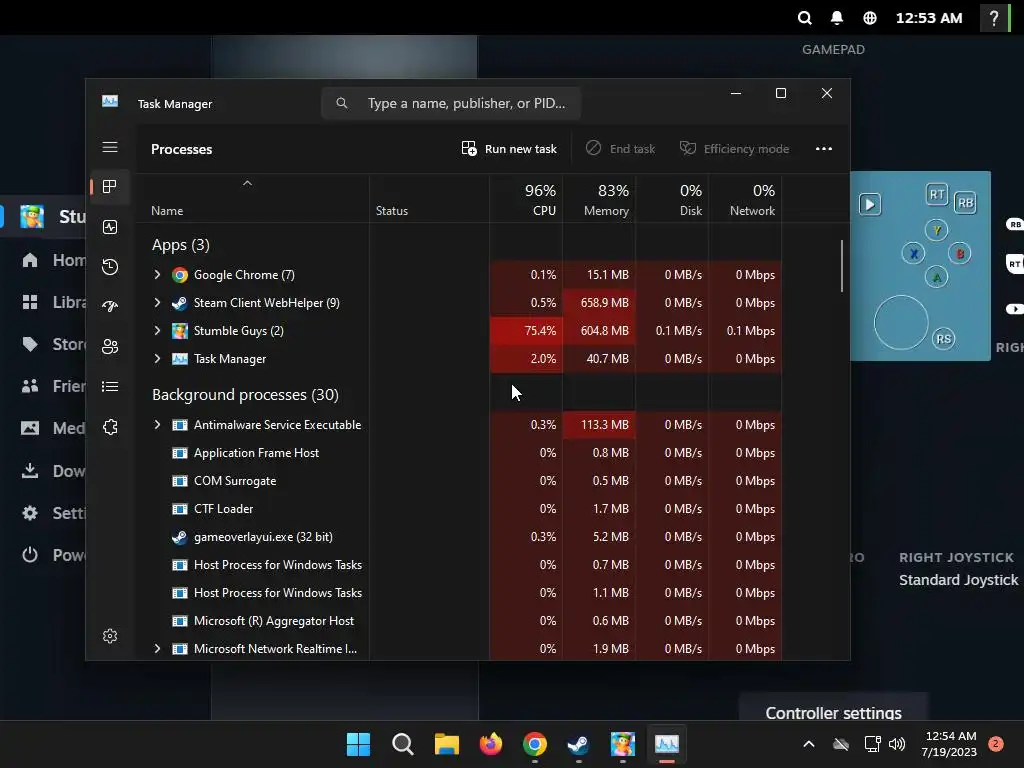Open the Users icon in sidebar
The image size is (1024, 768).
click(110, 346)
